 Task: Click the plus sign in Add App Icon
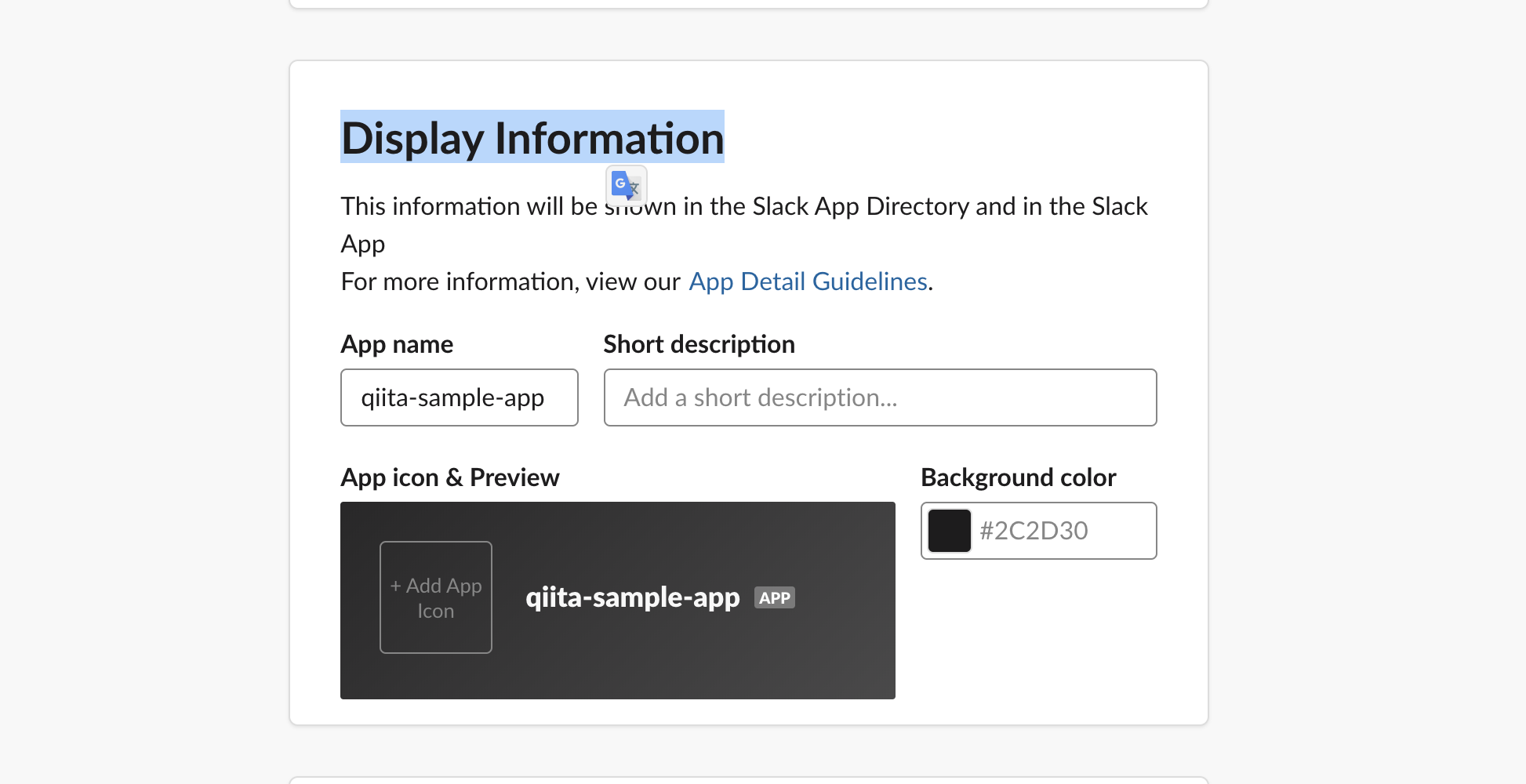click(396, 586)
